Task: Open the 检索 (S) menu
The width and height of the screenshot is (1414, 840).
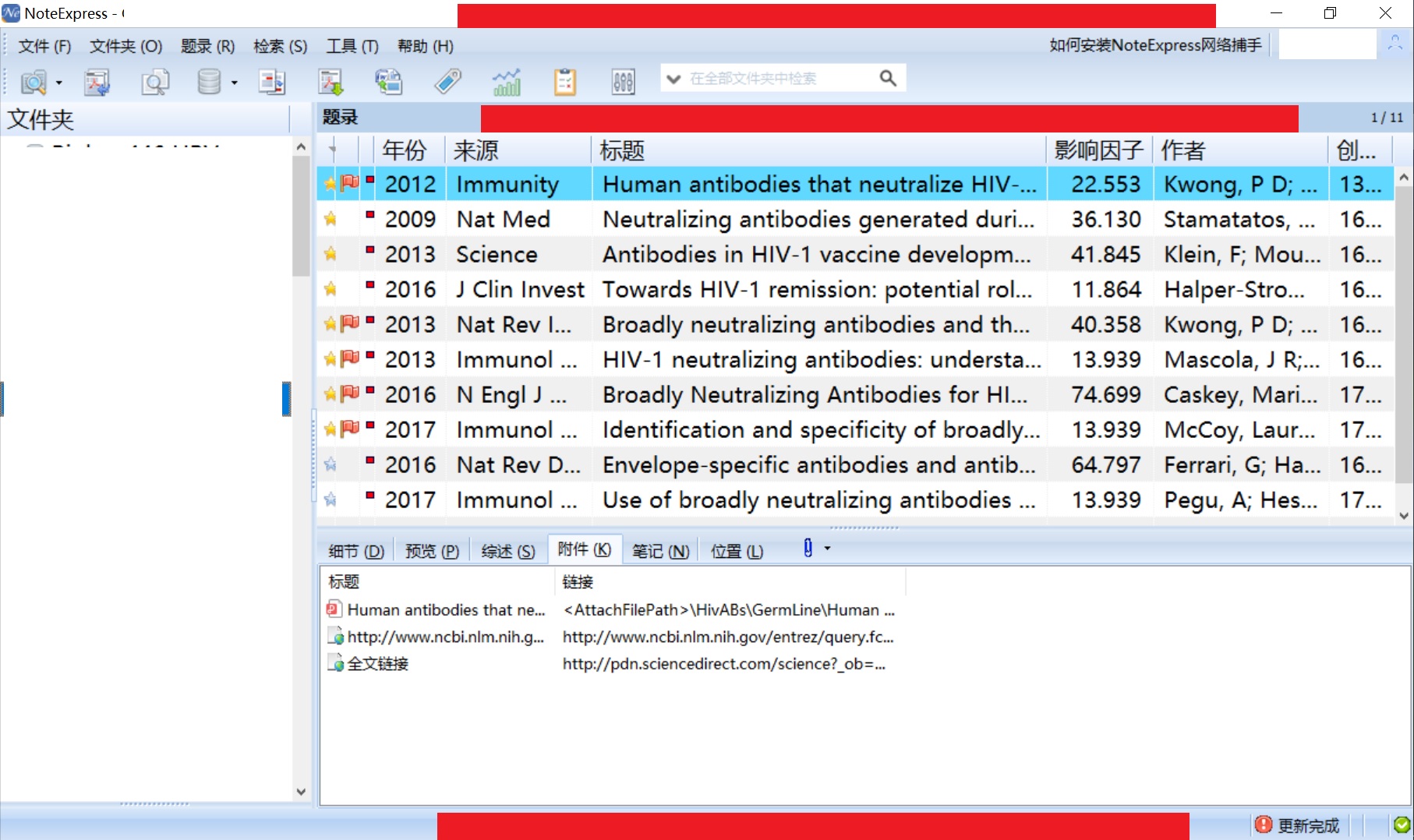Action: click(280, 46)
